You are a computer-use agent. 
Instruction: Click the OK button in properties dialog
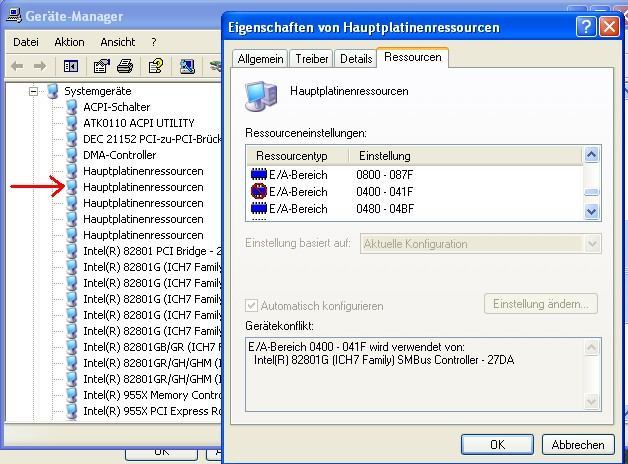[x=497, y=444]
